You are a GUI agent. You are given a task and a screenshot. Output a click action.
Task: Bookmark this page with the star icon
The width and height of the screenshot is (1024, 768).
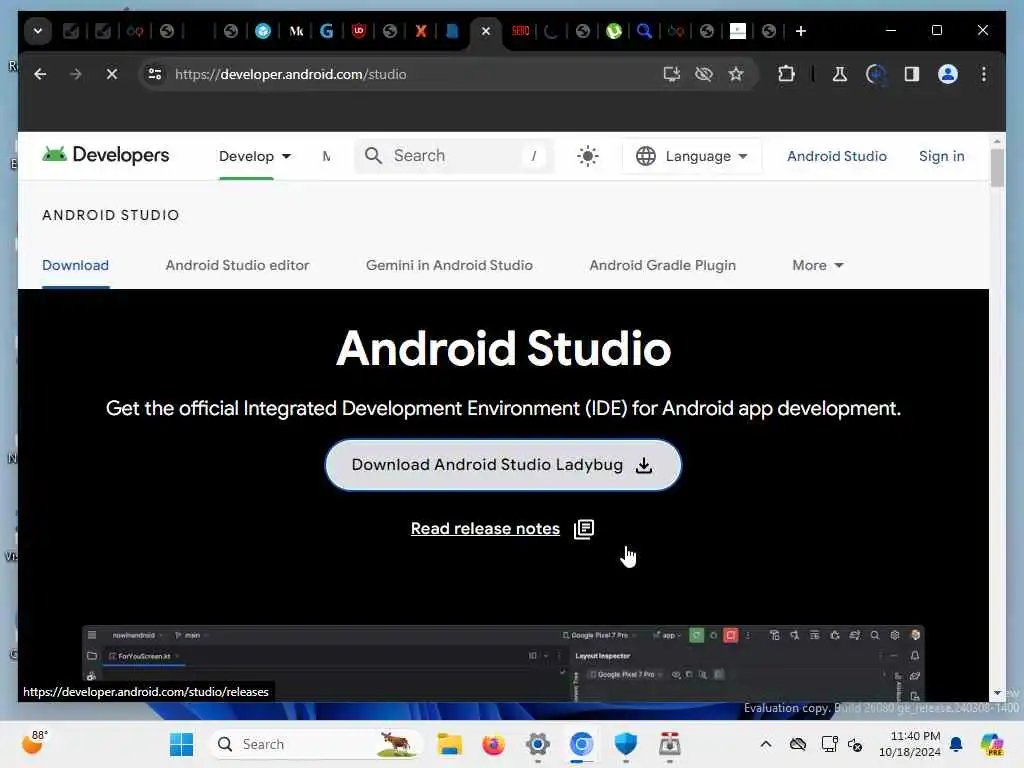coord(736,74)
